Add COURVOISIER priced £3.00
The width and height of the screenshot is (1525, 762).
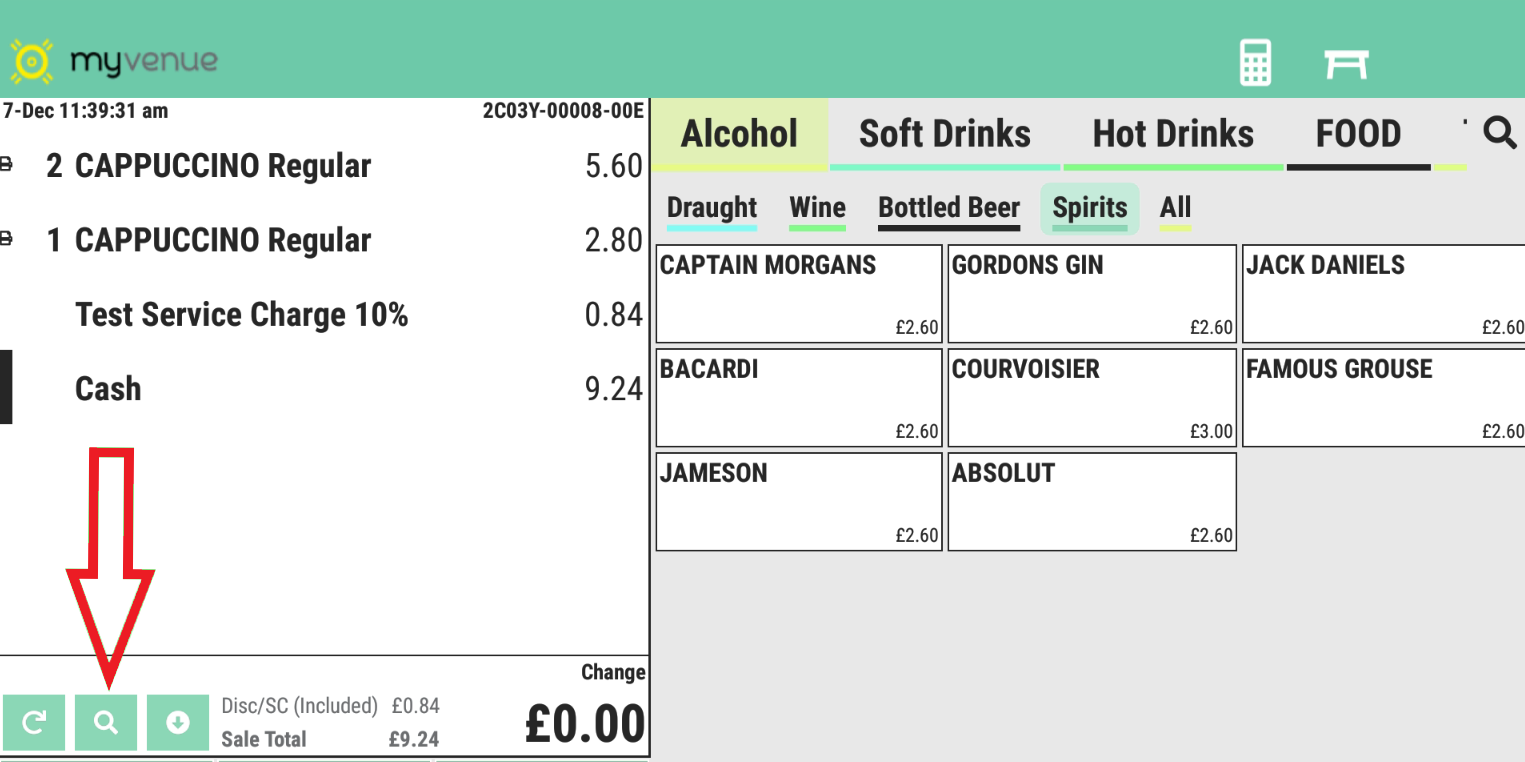pyautogui.click(x=1092, y=398)
